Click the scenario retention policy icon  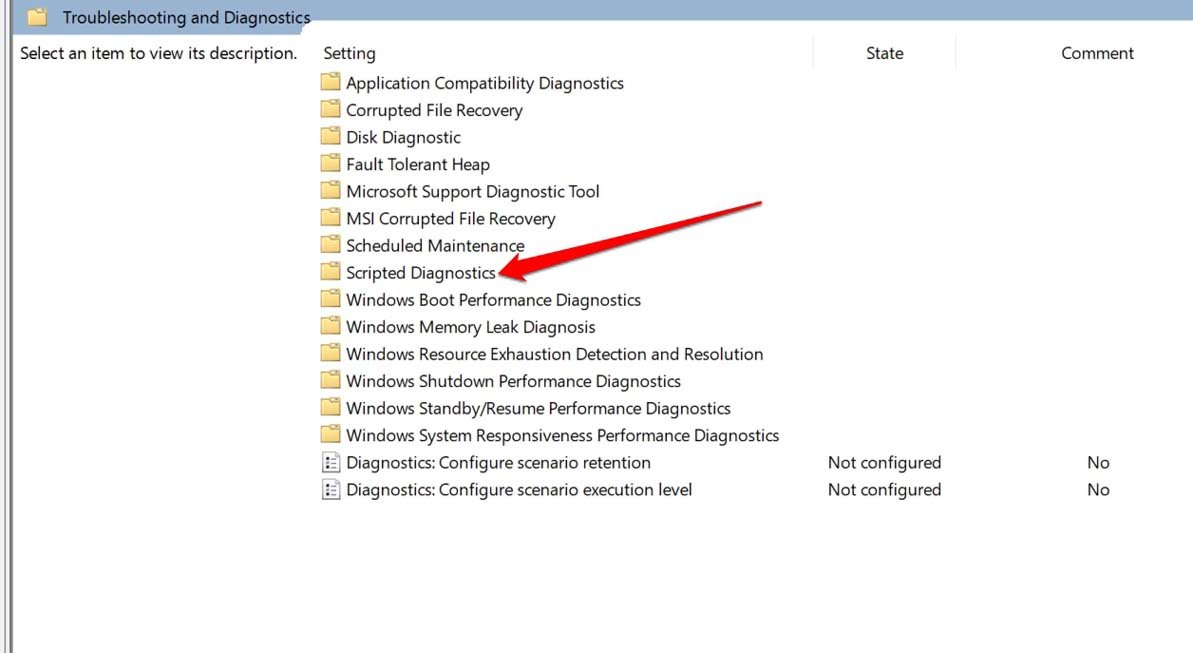click(x=330, y=462)
